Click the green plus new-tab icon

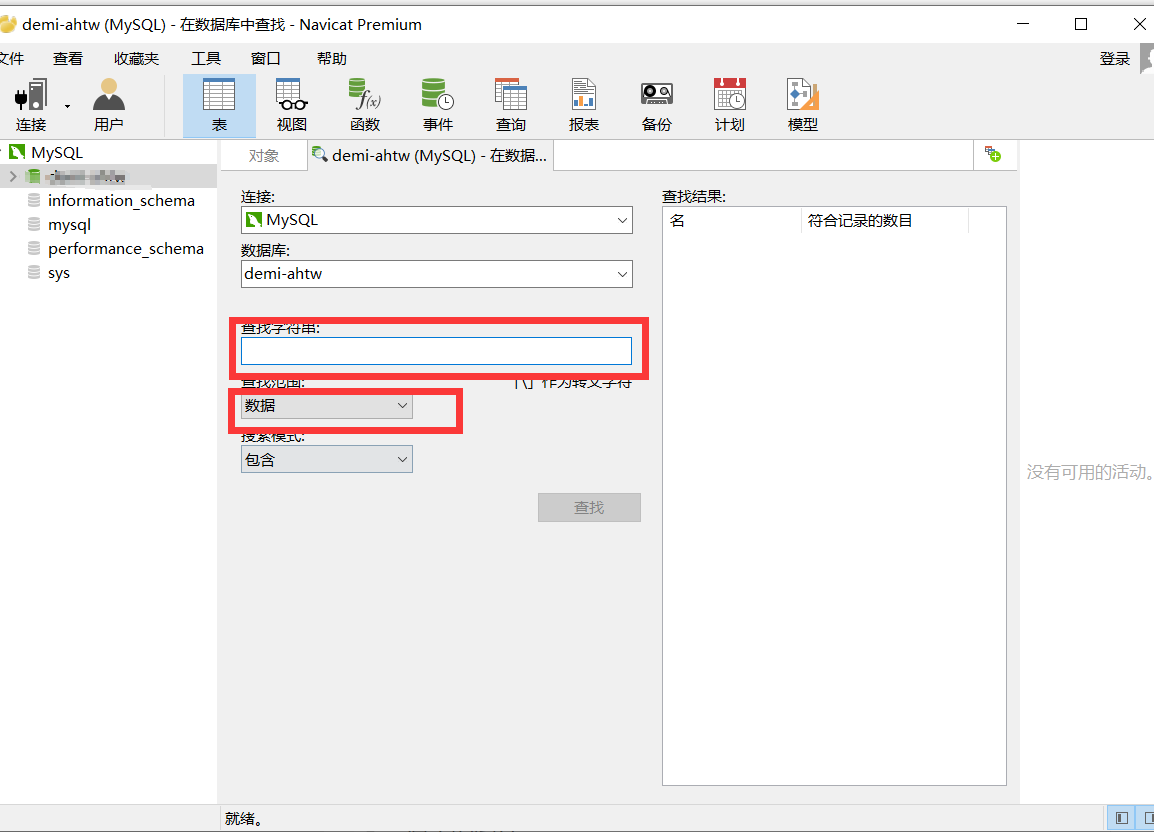pyautogui.click(x=993, y=155)
